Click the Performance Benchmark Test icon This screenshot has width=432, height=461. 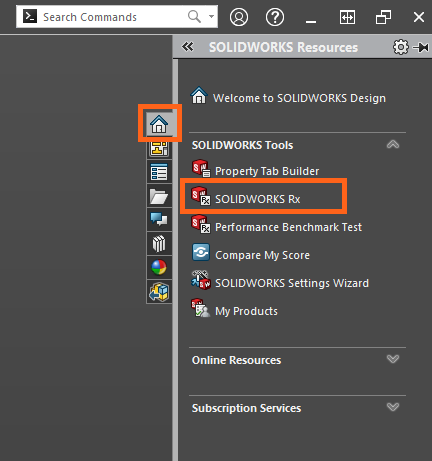click(201, 224)
